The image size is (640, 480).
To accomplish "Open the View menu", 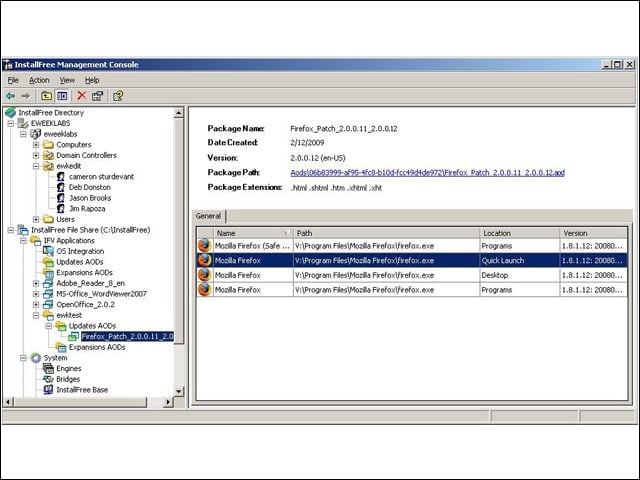I will pyautogui.click(x=67, y=80).
